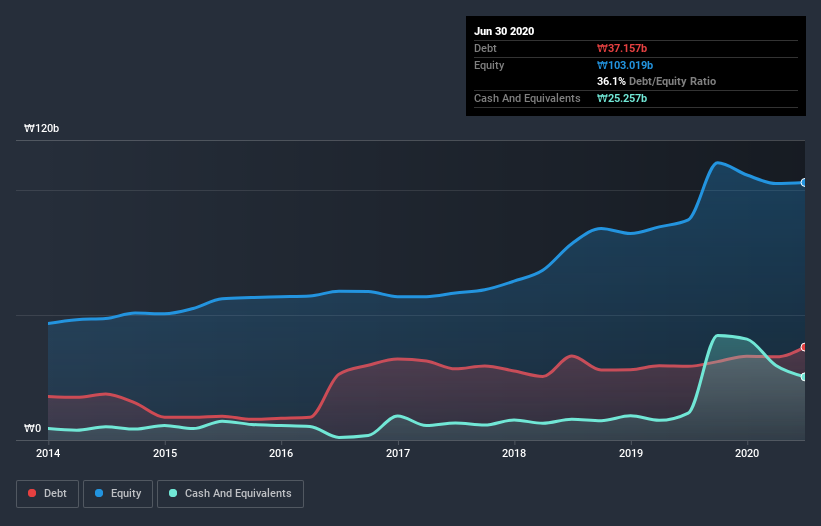Click the ₩25.257b cash value
Image resolution: width=821 pixels, height=526 pixels.
click(x=622, y=98)
